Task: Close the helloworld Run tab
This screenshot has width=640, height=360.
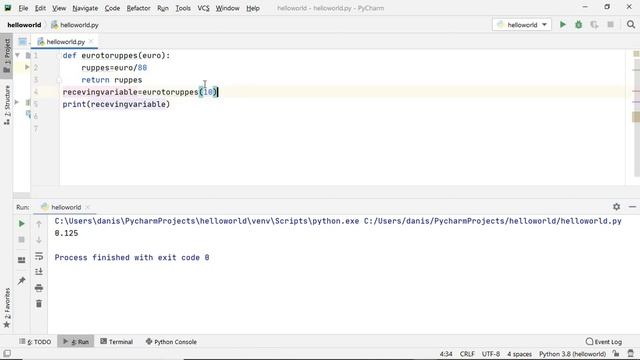Action: pyautogui.click(x=88, y=207)
